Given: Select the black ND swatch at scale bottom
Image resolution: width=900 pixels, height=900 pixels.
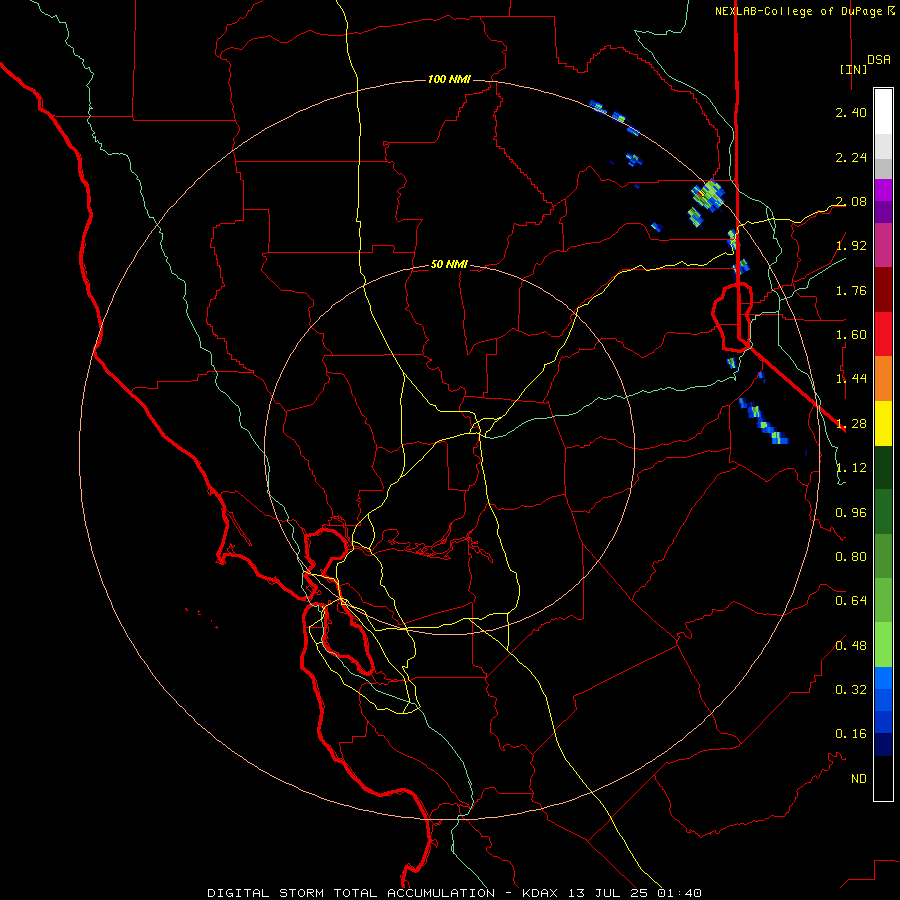Looking at the screenshot, I should tap(883, 778).
